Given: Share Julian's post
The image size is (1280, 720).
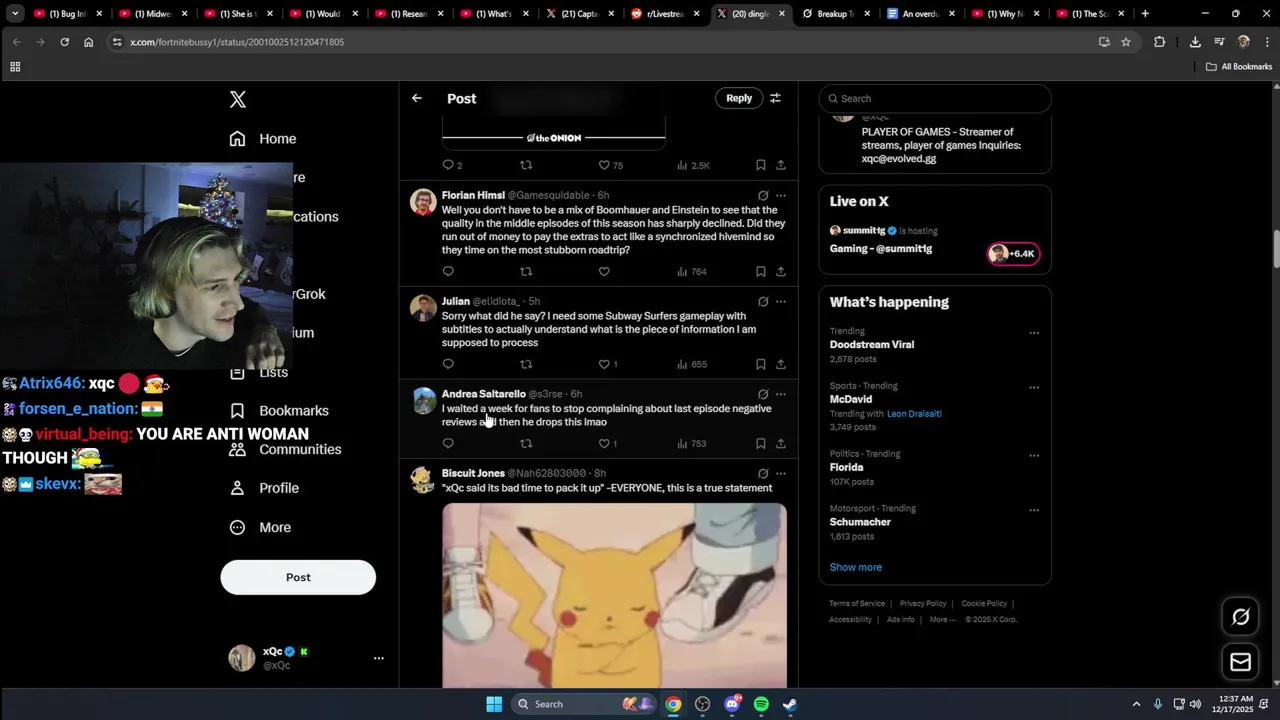Looking at the screenshot, I should click(781, 364).
